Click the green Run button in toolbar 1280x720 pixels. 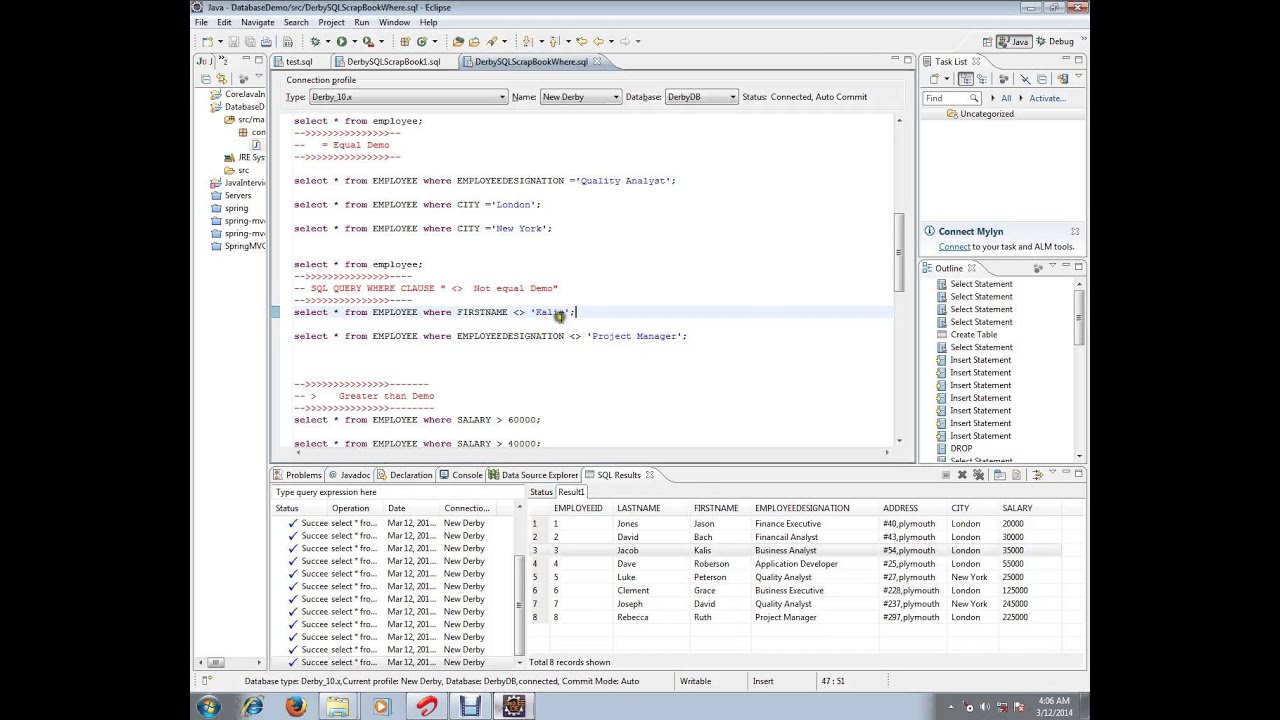(x=341, y=41)
